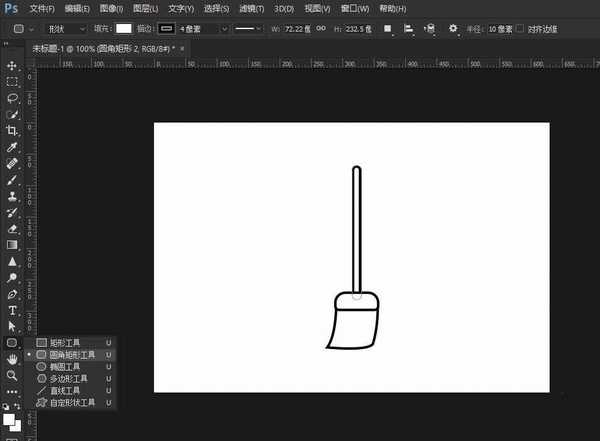Select the Horizontal Type tool
The width and height of the screenshot is (600, 441).
tap(12, 310)
